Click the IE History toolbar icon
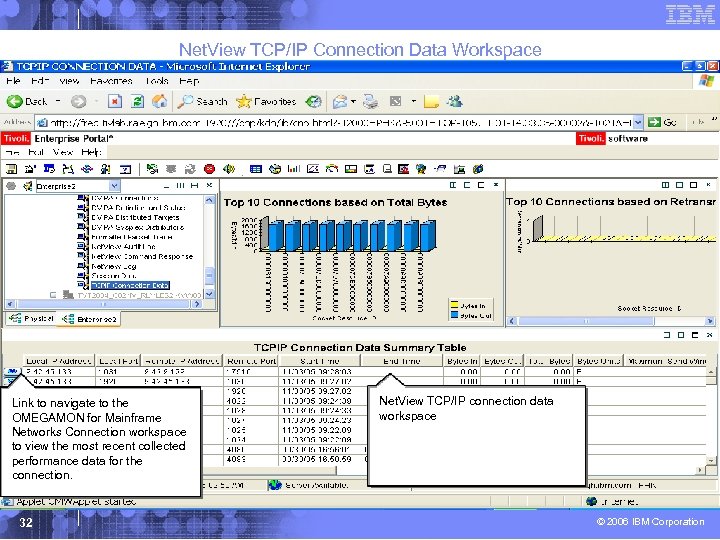 coord(314,101)
